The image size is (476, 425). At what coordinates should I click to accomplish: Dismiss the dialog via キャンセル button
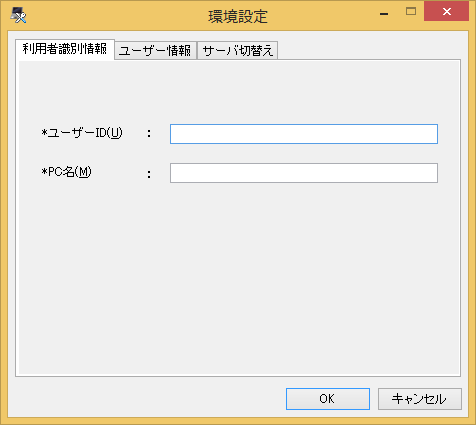click(420, 399)
